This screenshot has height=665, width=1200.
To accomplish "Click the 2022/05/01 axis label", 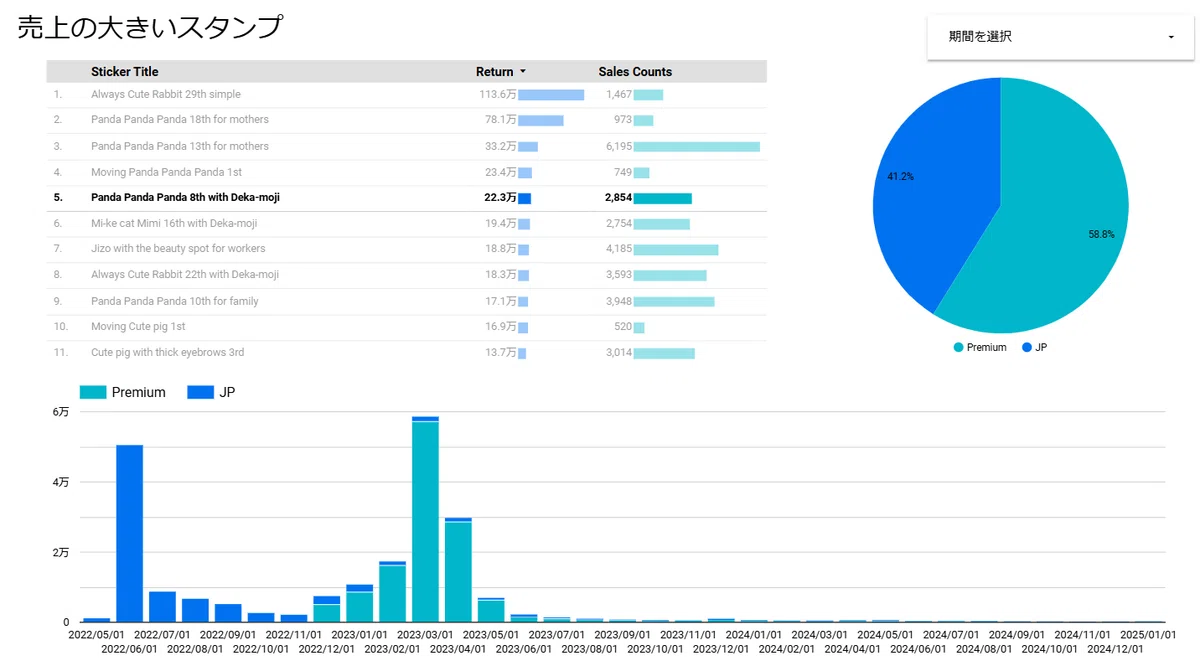I will [x=96, y=634].
